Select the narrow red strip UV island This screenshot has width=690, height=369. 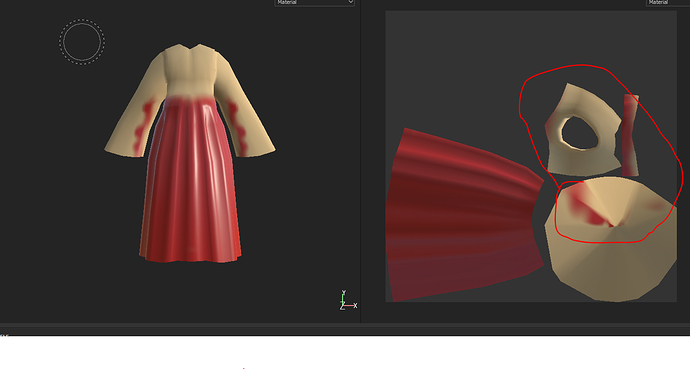click(630, 135)
